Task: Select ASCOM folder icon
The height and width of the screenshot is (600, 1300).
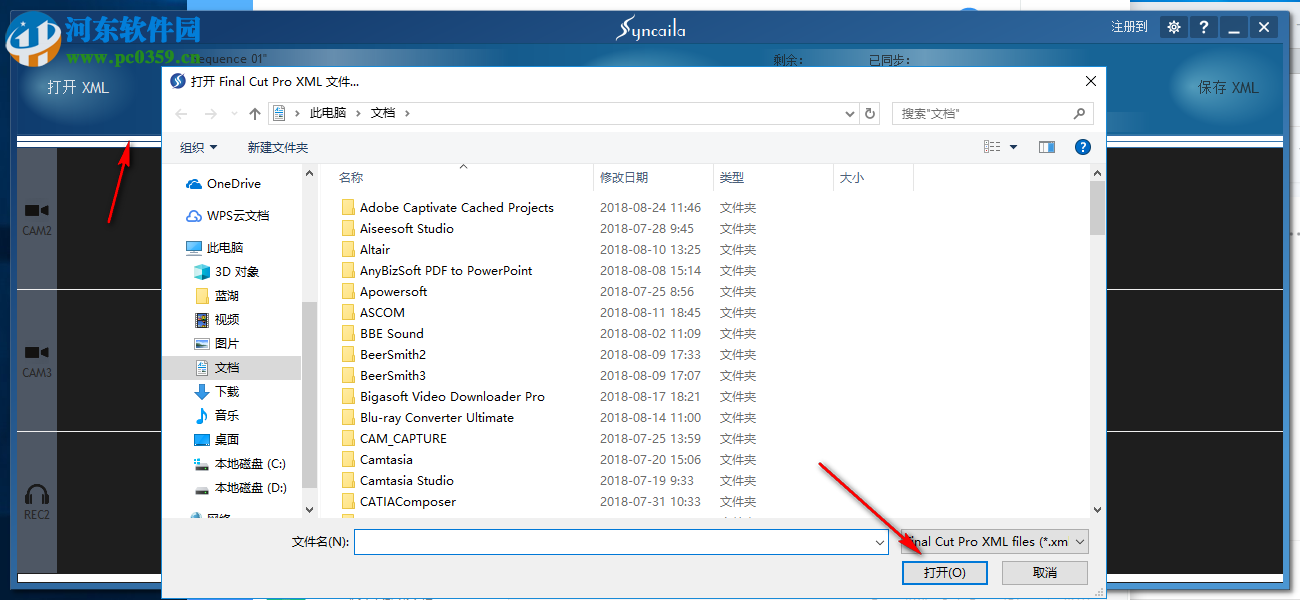Action: [x=348, y=313]
